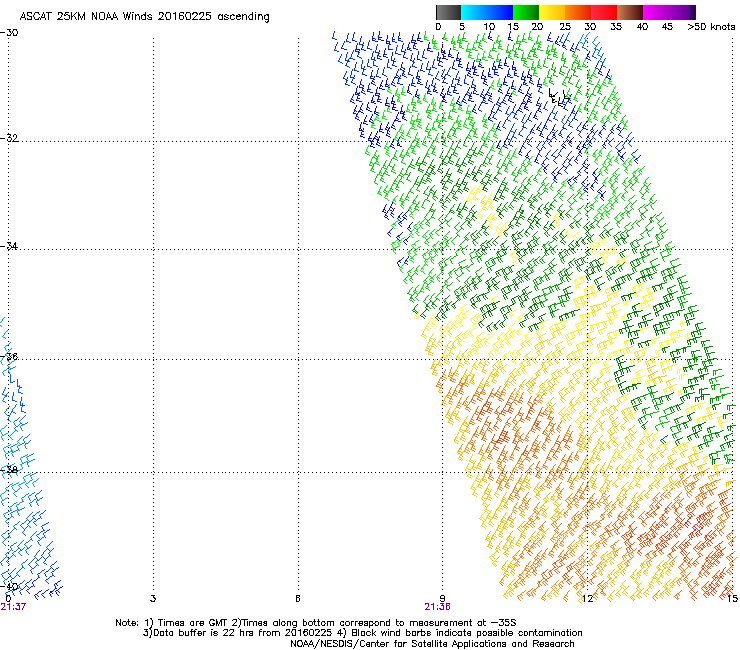Click the '15' longitude axis label
Viewport: 740px width, 650px height.
click(732, 599)
